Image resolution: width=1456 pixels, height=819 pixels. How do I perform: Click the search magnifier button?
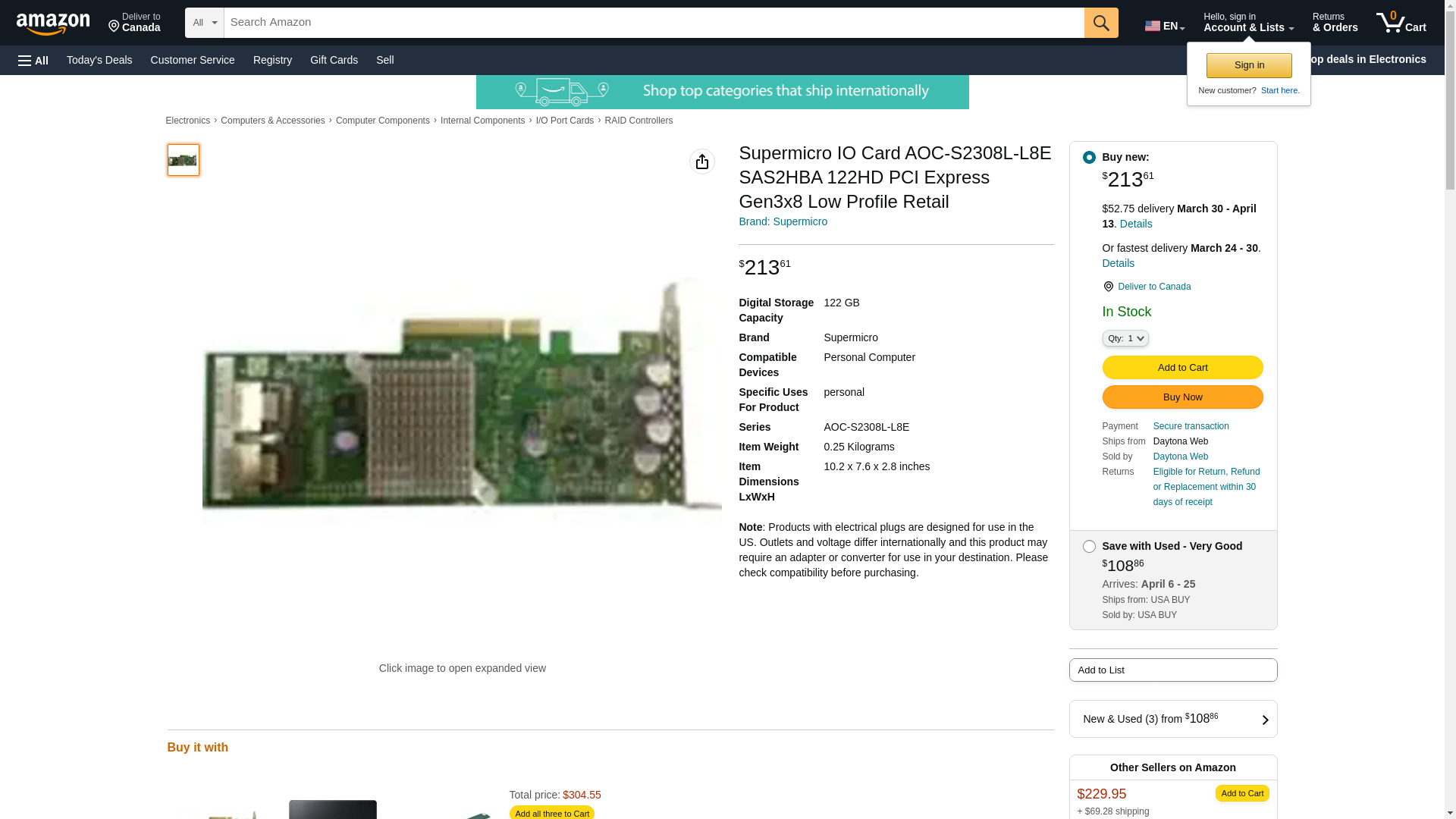coord(1101,23)
